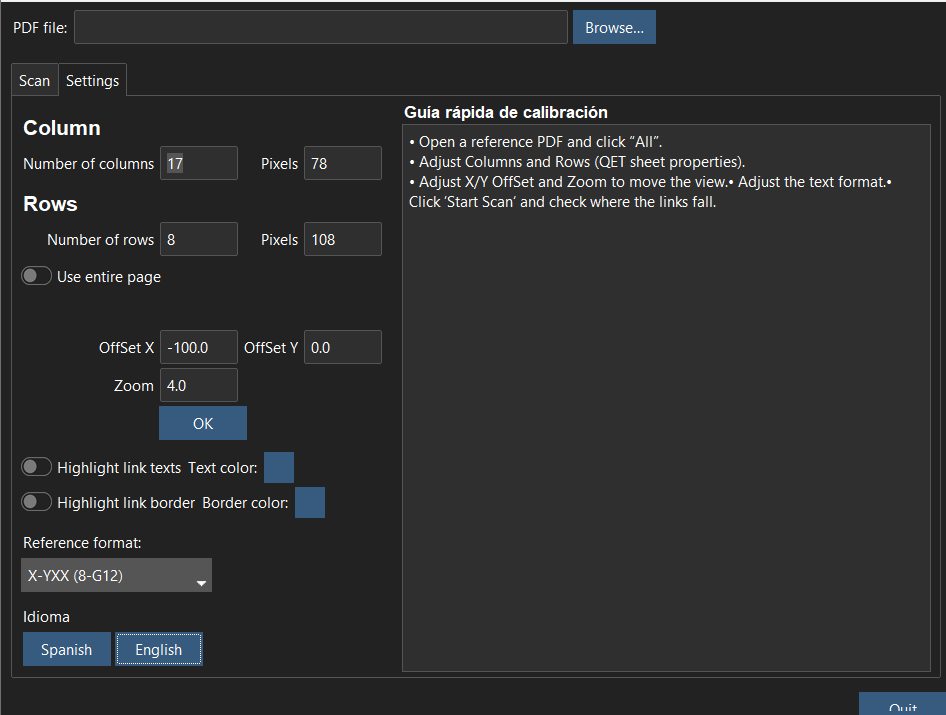Click the English language button
946x715 pixels.
tap(159, 649)
